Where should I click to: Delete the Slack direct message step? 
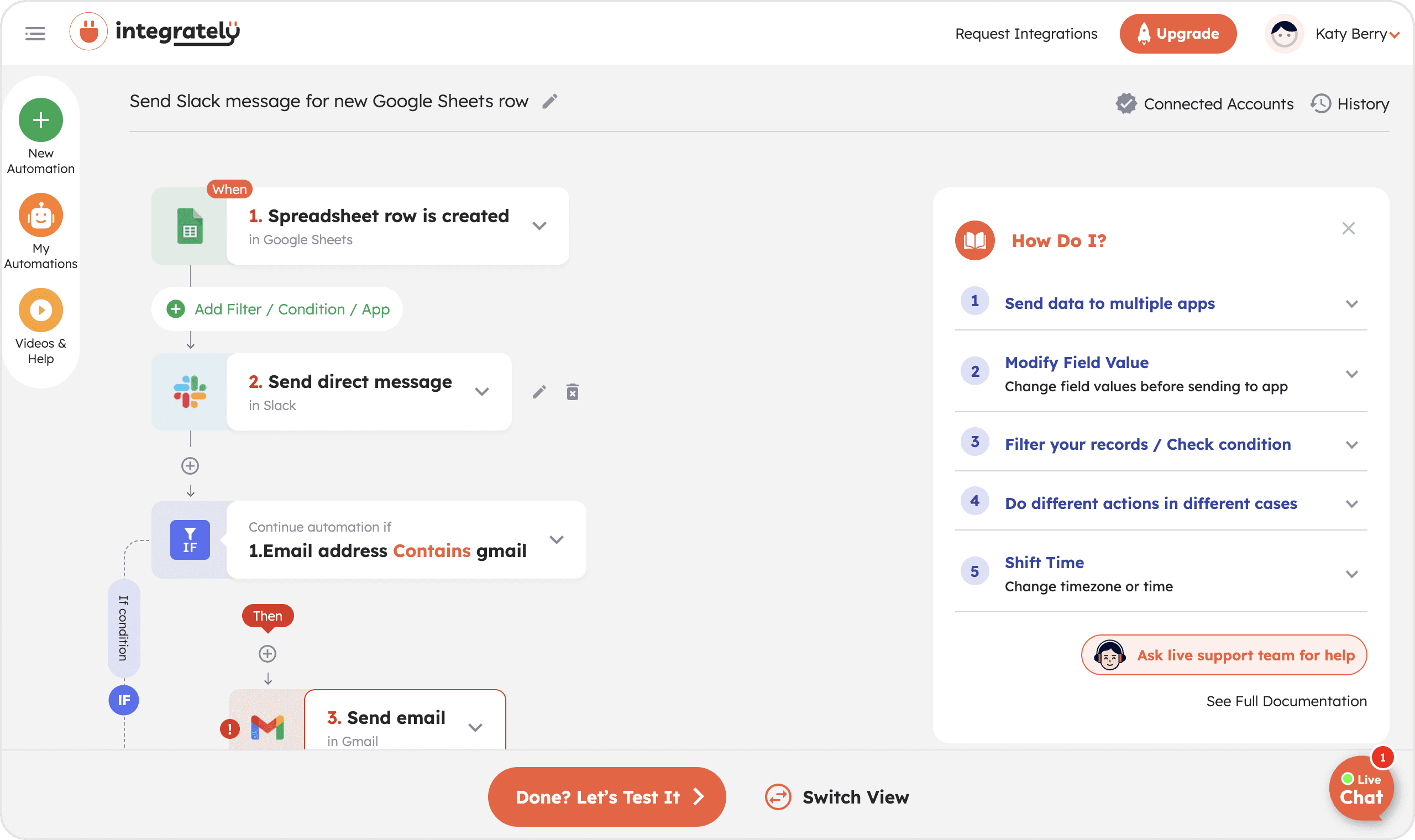[x=572, y=391]
